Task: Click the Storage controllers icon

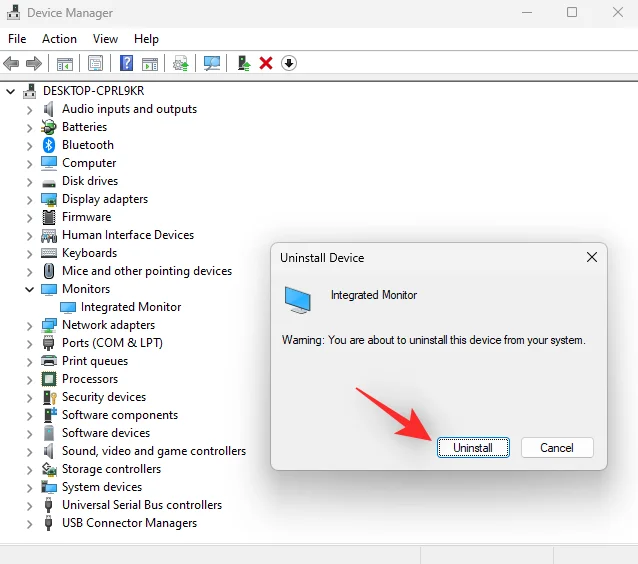Action: click(49, 469)
